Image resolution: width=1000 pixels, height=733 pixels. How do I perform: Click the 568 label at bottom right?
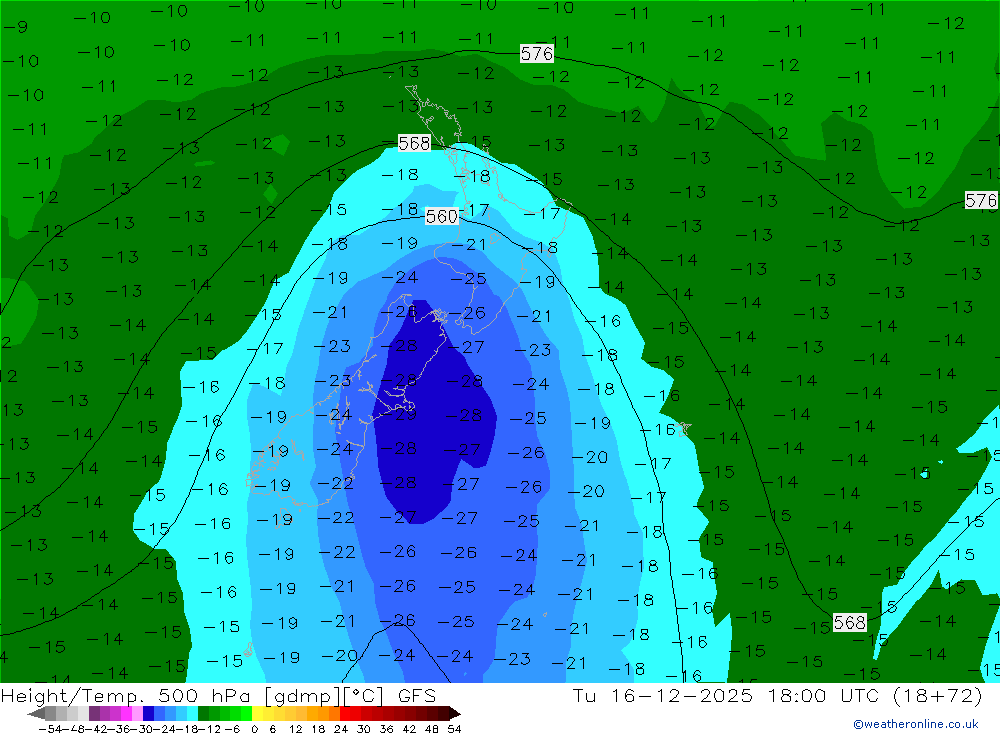click(849, 622)
